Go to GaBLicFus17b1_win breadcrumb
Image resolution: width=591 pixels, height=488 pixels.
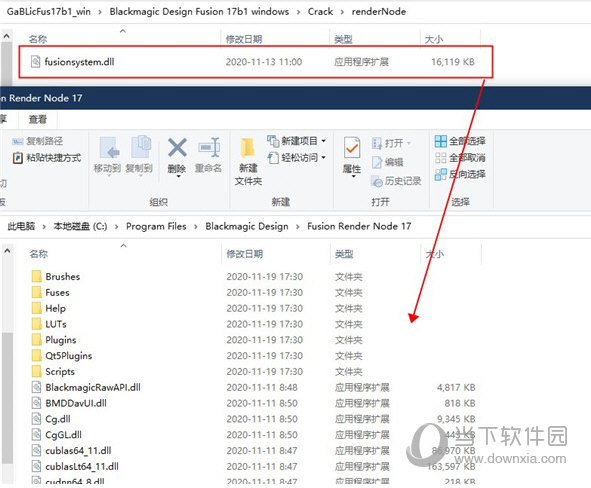[49, 12]
